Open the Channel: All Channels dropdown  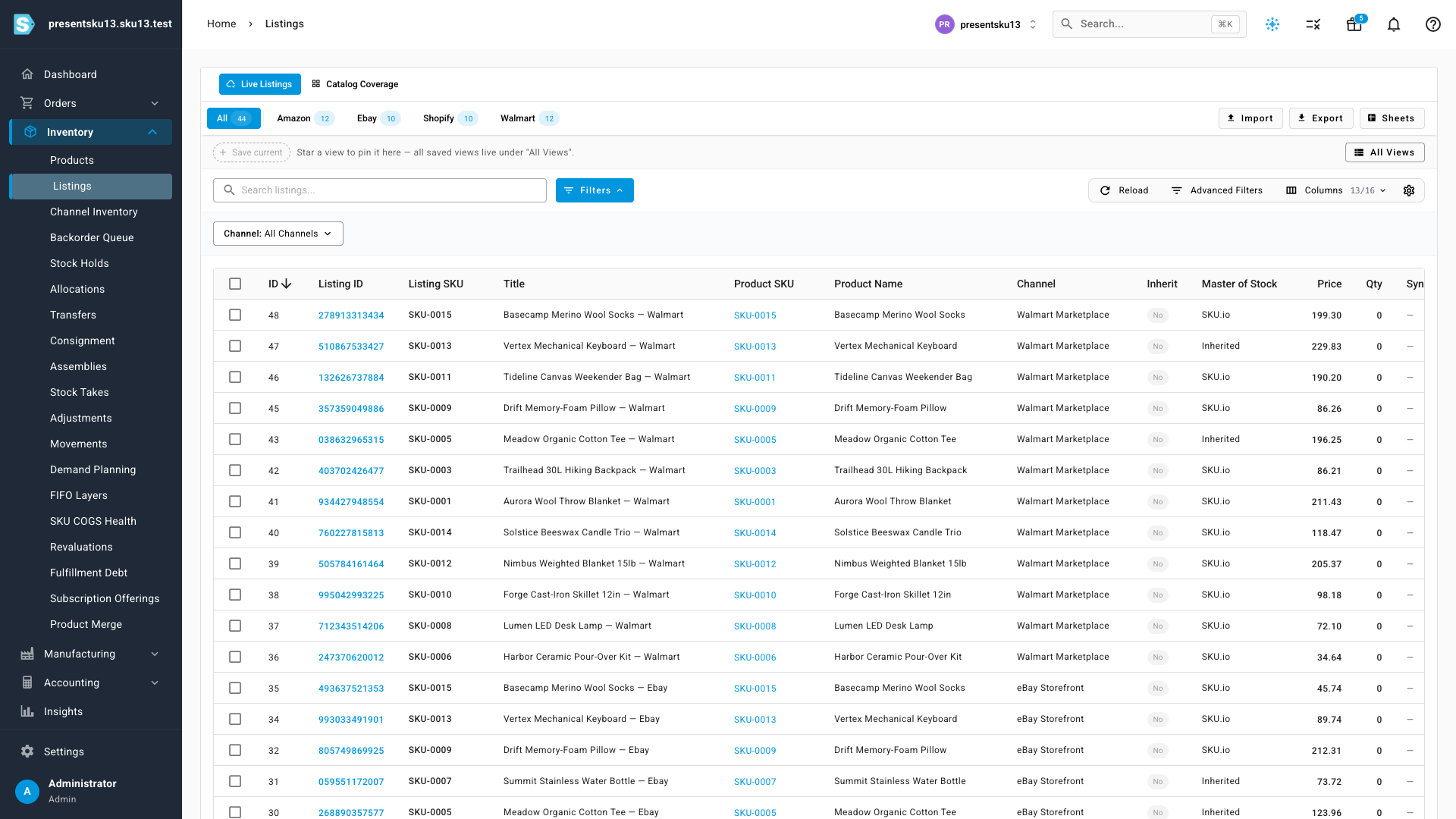click(x=278, y=234)
